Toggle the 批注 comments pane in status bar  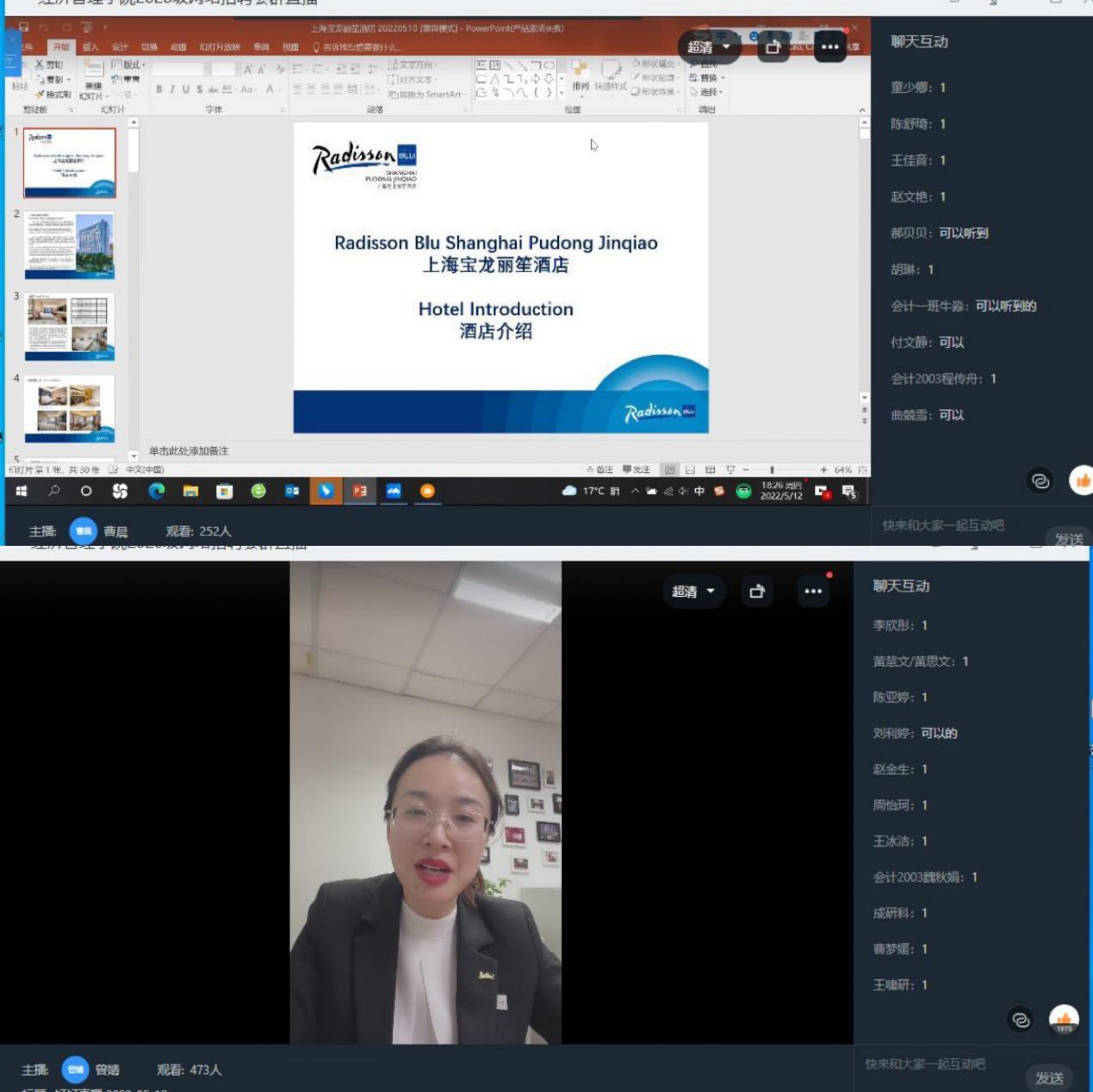[x=637, y=470]
